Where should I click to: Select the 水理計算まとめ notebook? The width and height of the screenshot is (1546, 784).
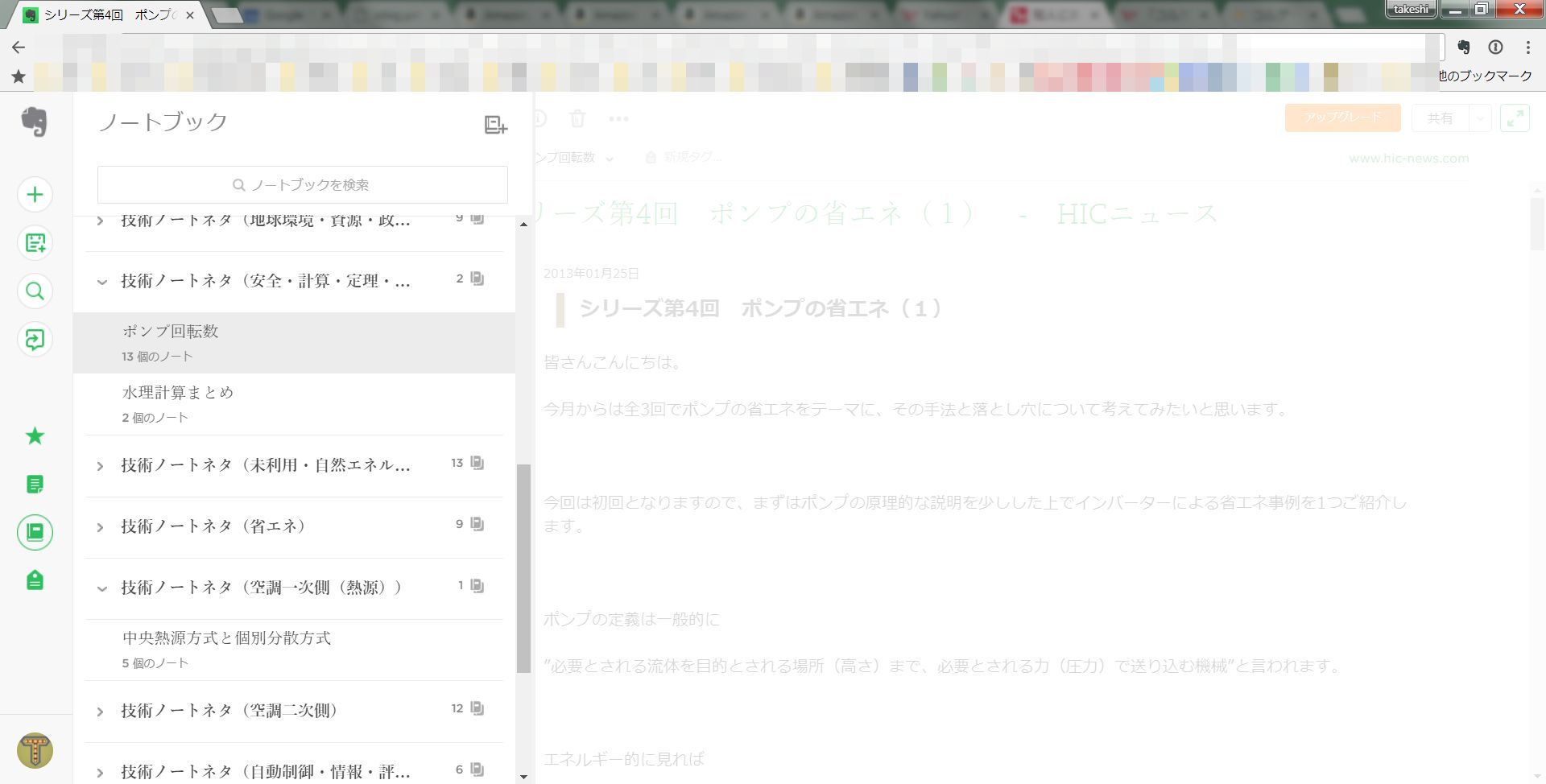coord(294,404)
